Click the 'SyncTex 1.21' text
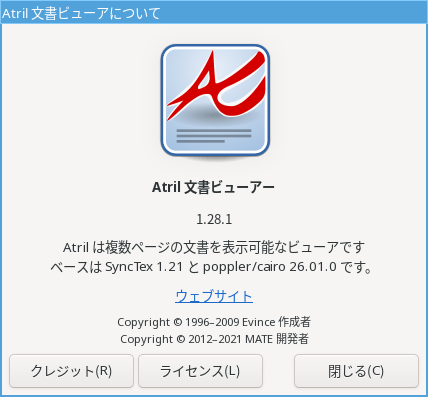The image size is (428, 397). pyautogui.click(x=144, y=267)
